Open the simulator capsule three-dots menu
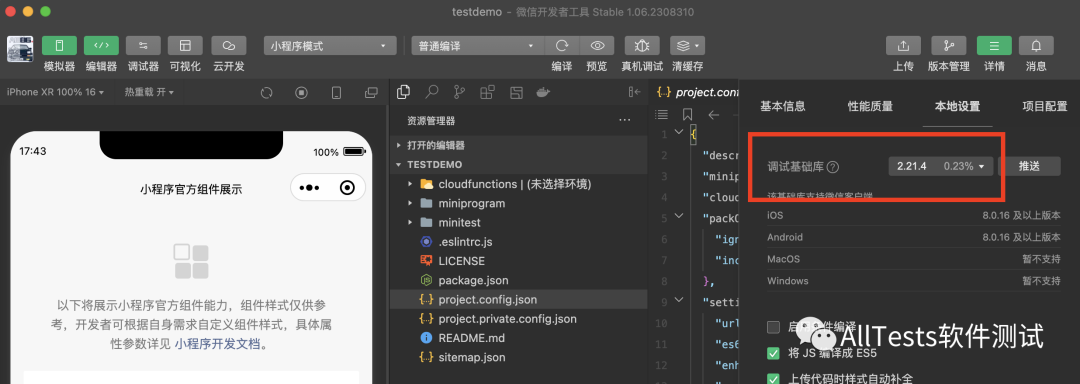 [309, 187]
